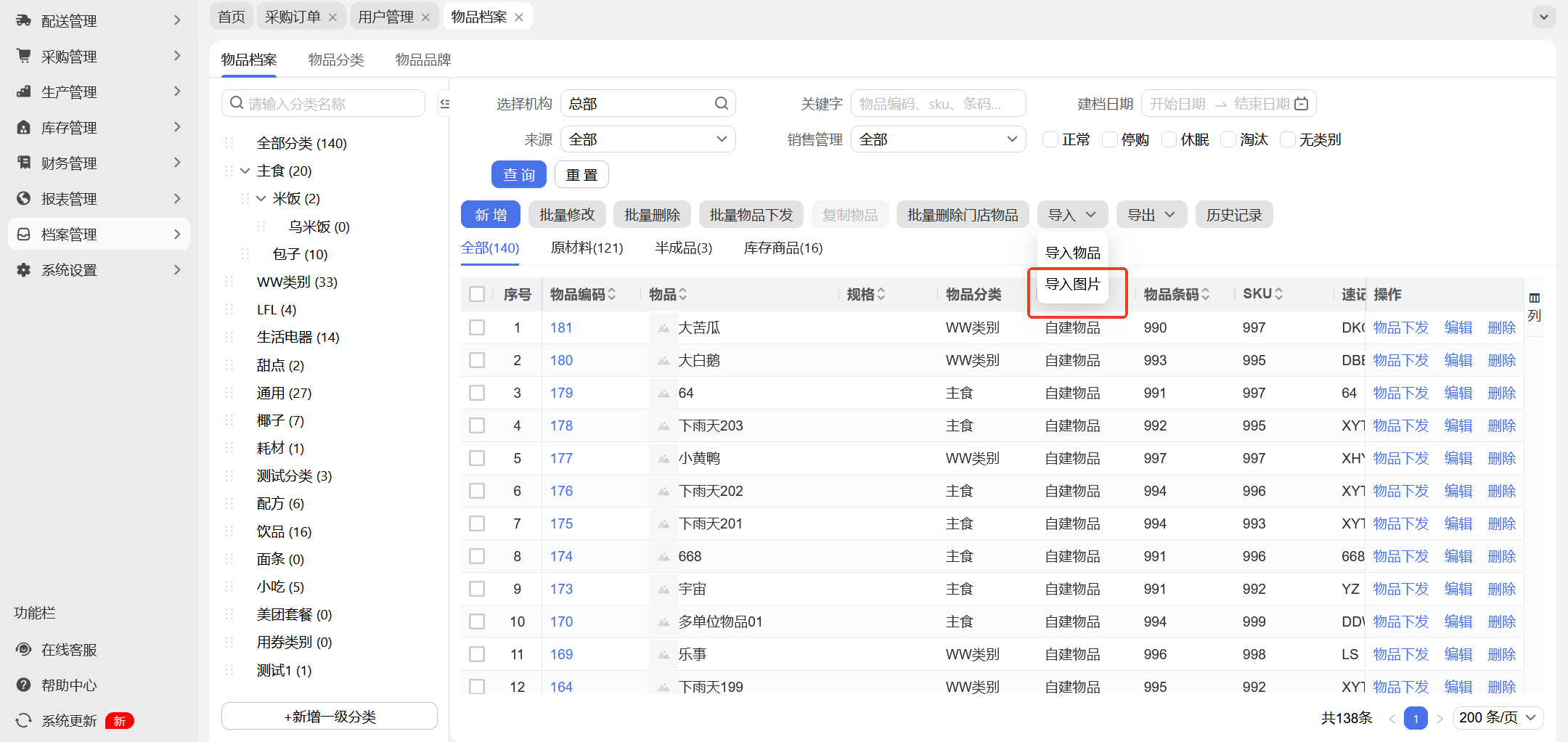Click the 关键字 search input field
The height and width of the screenshot is (742, 1568).
tap(937, 104)
